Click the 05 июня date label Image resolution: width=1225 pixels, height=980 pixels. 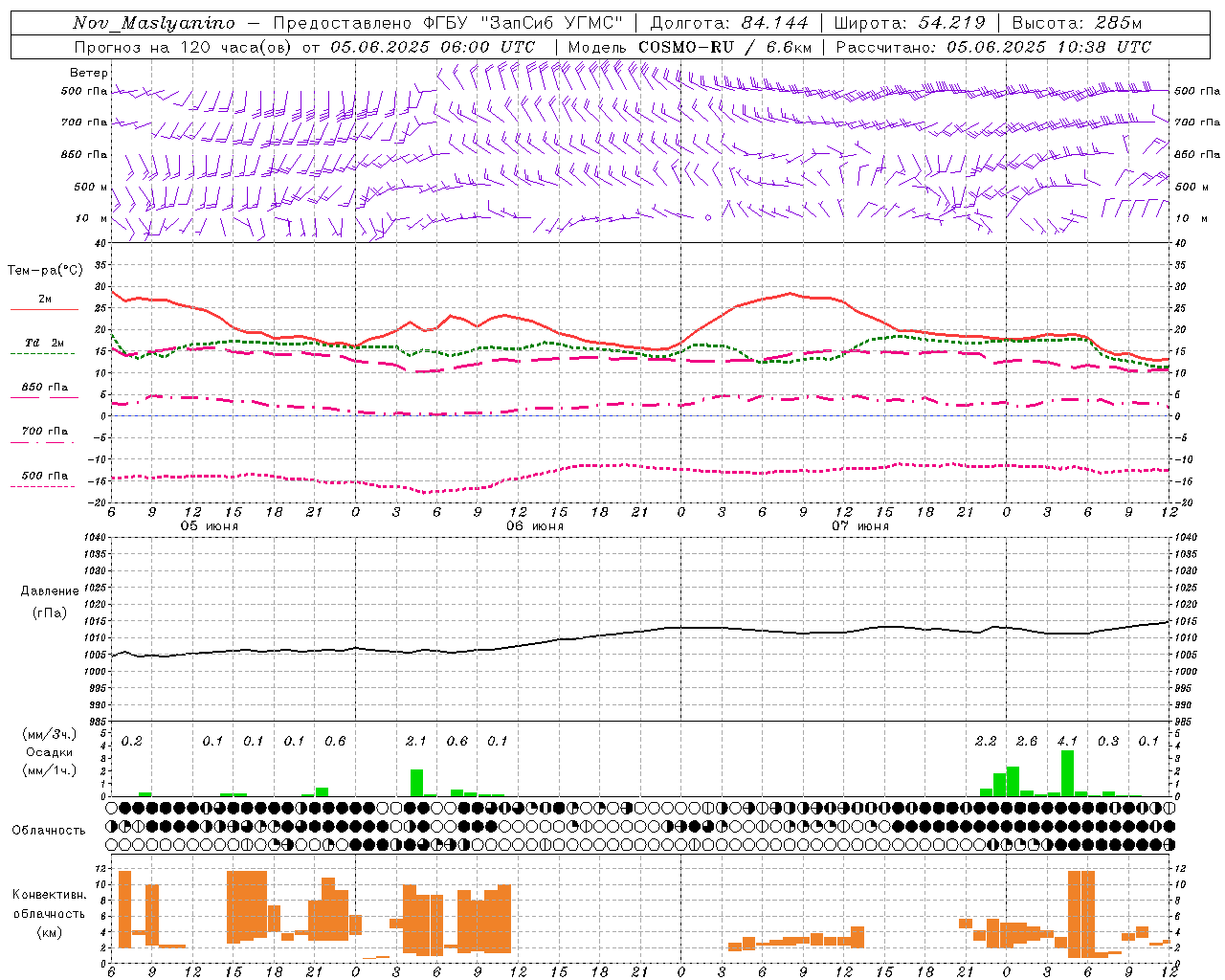pos(210,526)
